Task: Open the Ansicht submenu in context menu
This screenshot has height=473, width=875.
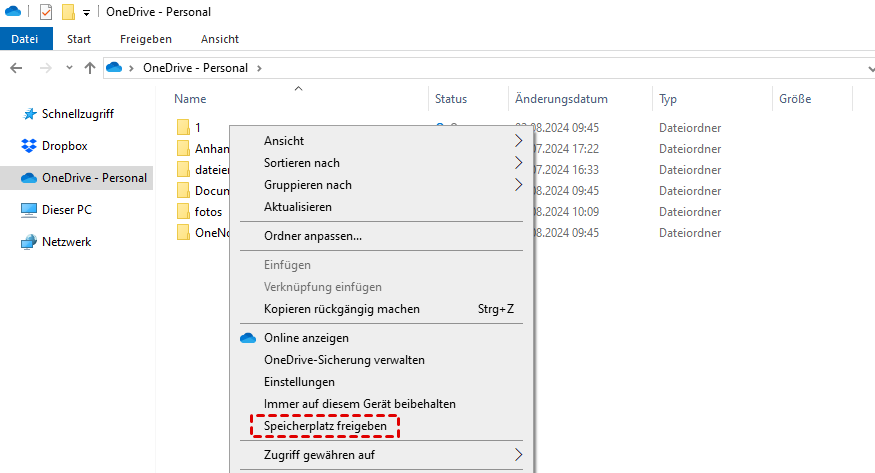Action: pos(382,141)
